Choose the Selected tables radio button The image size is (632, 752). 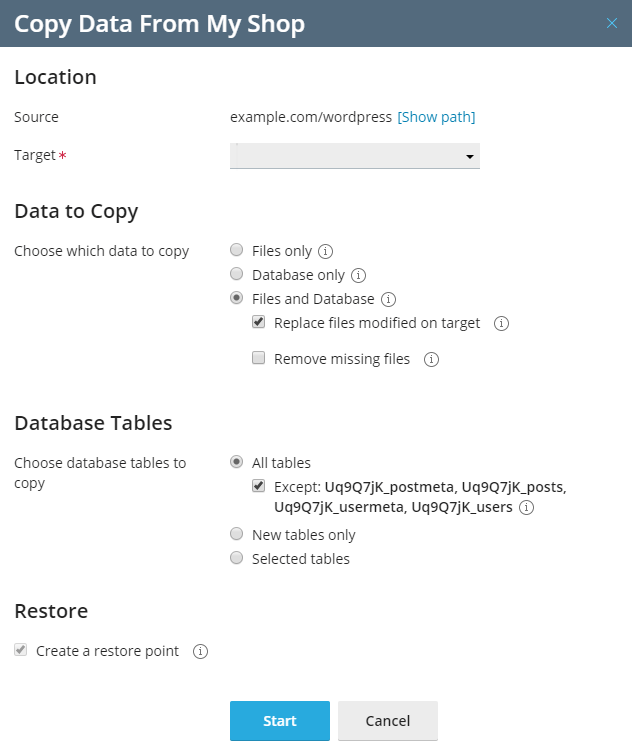click(236, 558)
